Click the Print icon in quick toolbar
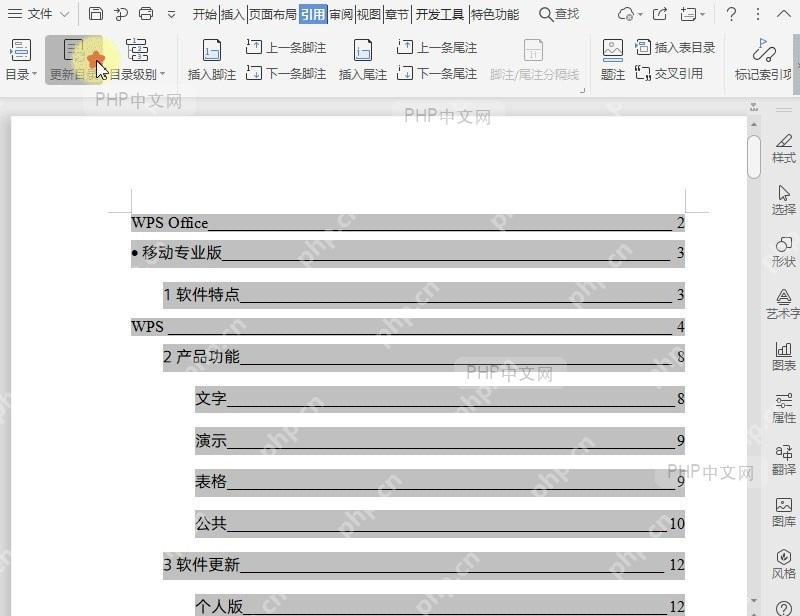The height and width of the screenshot is (616, 800). [x=146, y=14]
